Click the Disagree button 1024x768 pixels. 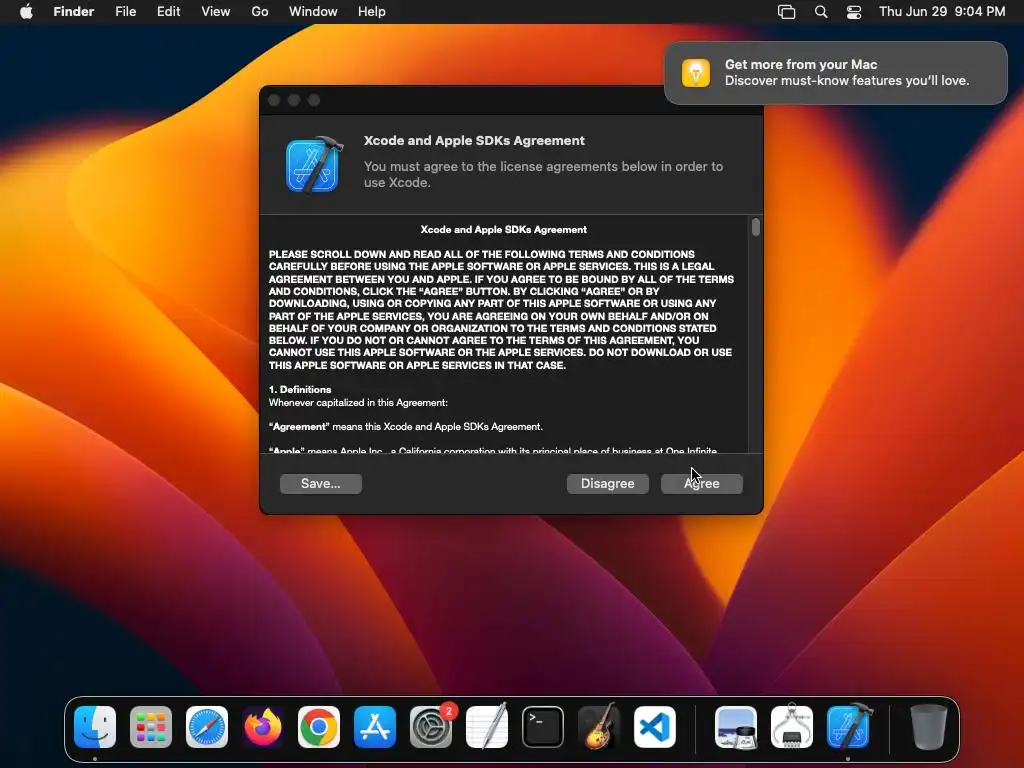tap(607, 483)
